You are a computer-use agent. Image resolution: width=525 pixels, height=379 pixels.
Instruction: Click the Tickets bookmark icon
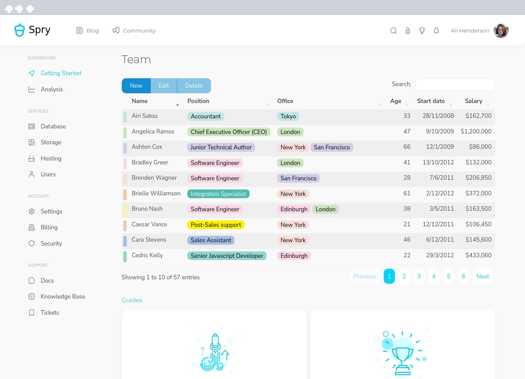tap(31, 312)
